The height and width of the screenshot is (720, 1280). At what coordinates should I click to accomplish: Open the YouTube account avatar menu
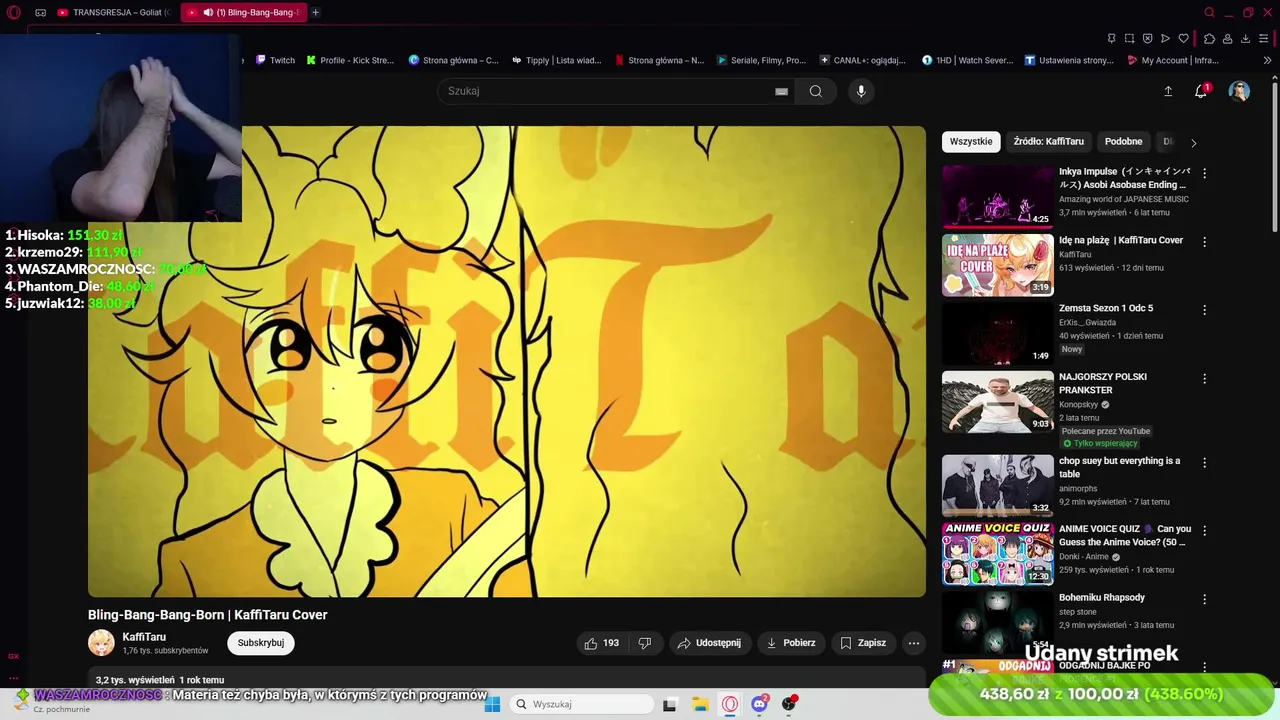1239,91
